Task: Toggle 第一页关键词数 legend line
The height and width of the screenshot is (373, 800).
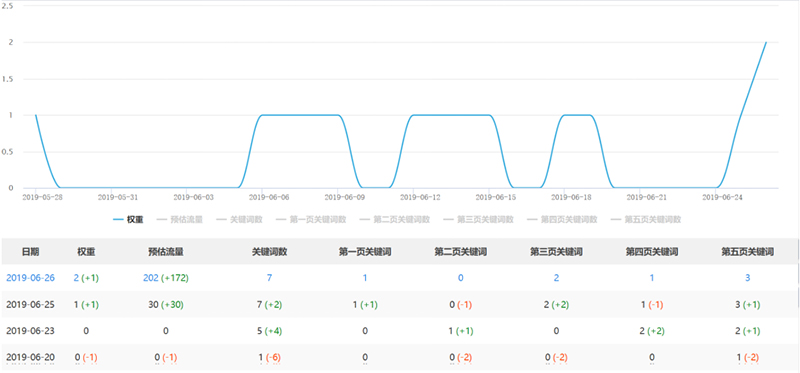Action: coord(311,219)
